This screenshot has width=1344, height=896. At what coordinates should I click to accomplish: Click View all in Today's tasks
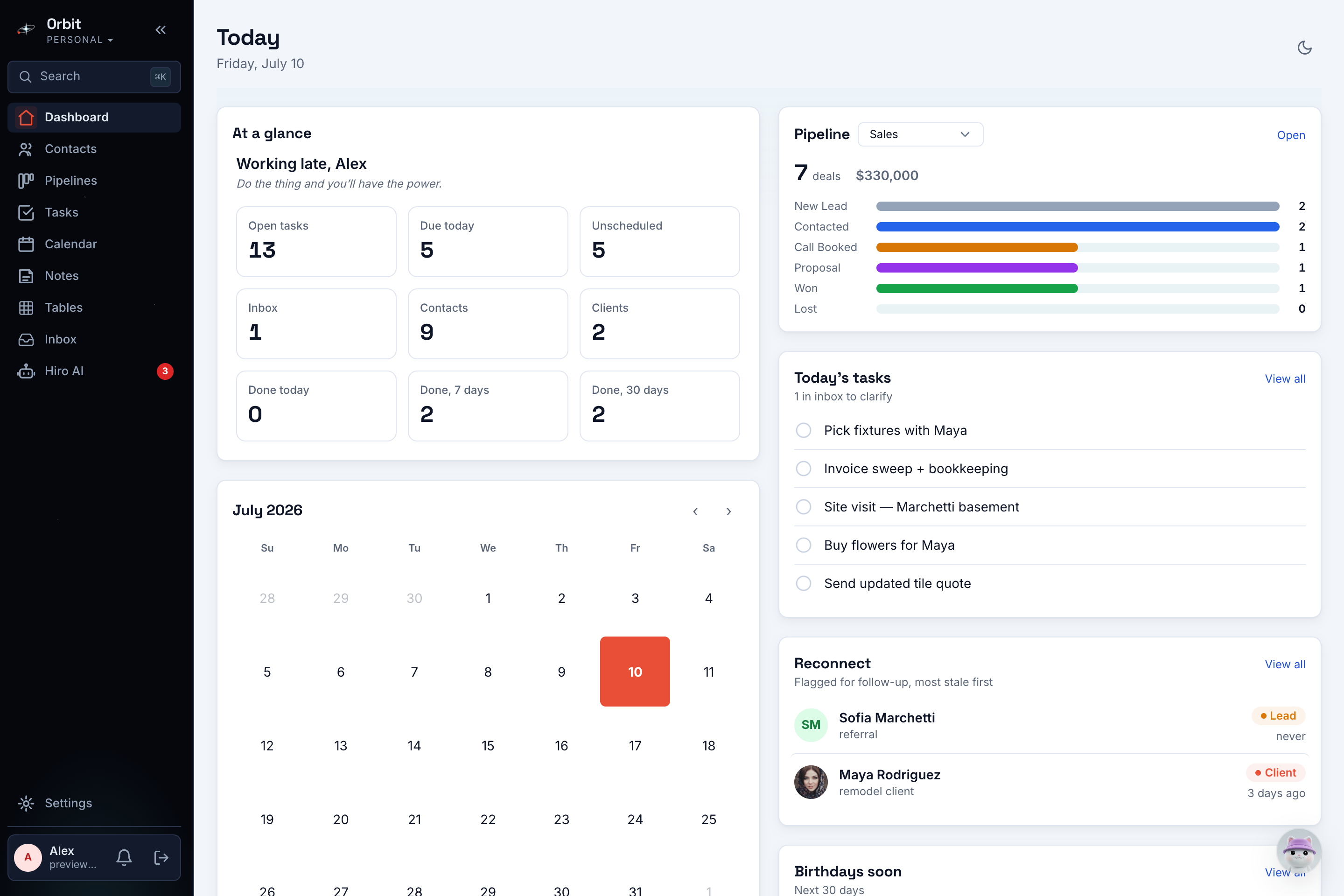click(1285, 378)
